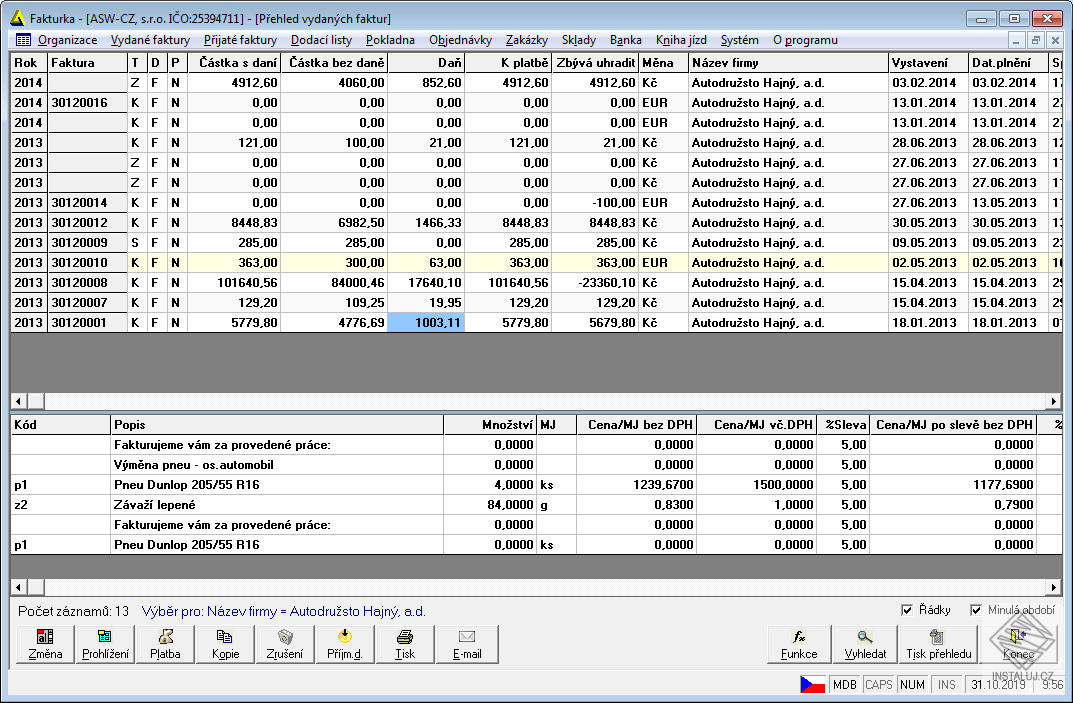
Task: Copy the invoice using Kopie
Action: point(225,645)
